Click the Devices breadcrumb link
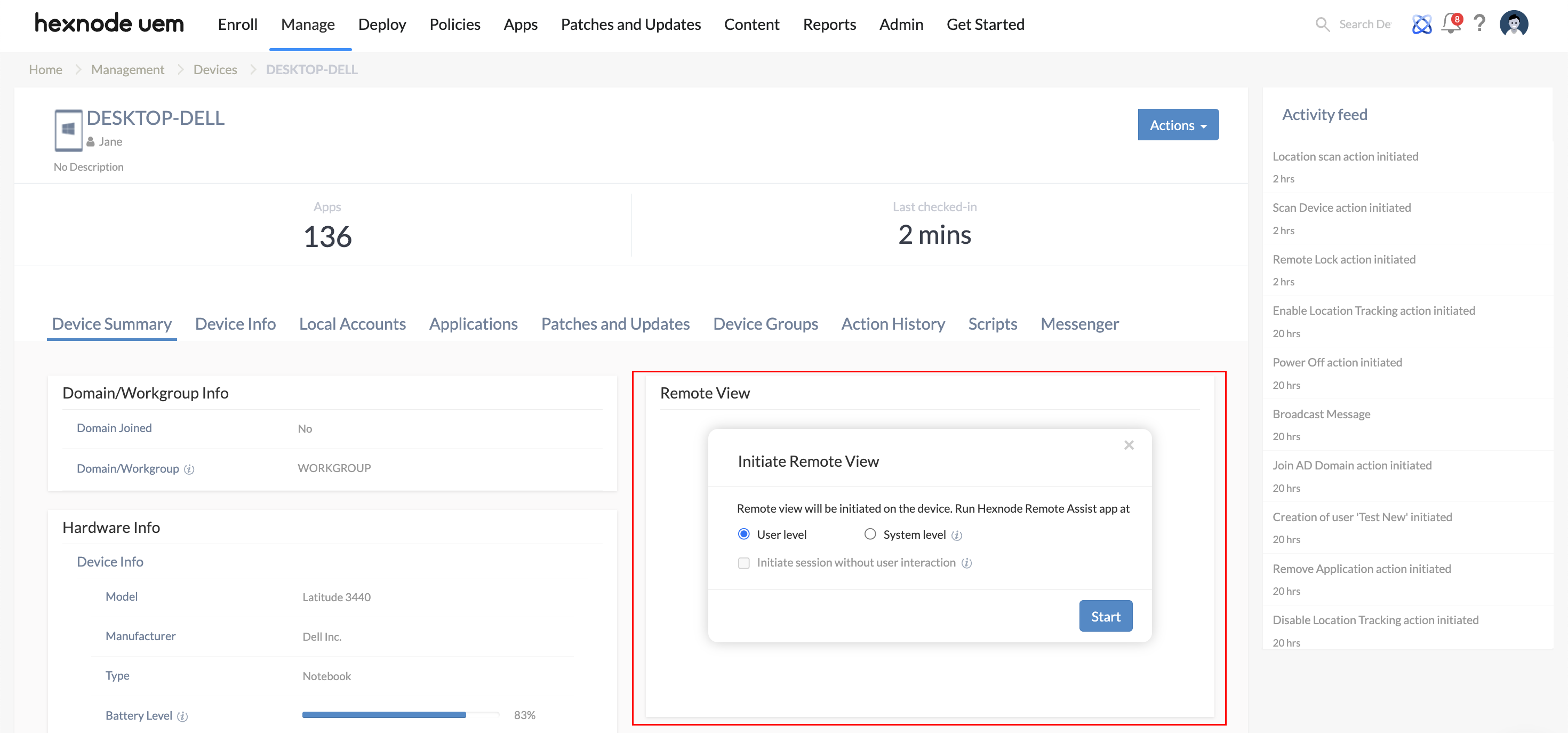This screenshot has width=1568, height=733. tap(215, 69)
